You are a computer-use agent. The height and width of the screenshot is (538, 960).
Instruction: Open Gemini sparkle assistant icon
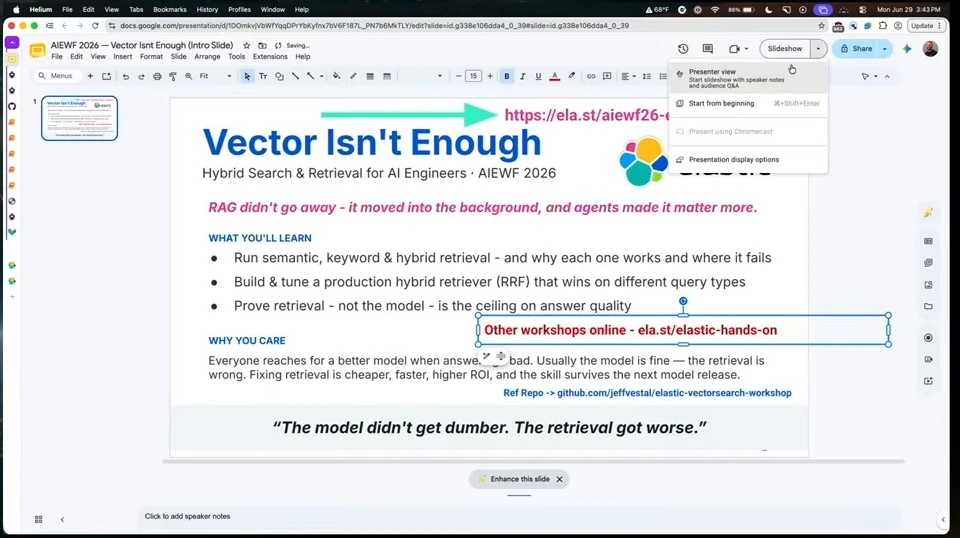click(907, 48)
